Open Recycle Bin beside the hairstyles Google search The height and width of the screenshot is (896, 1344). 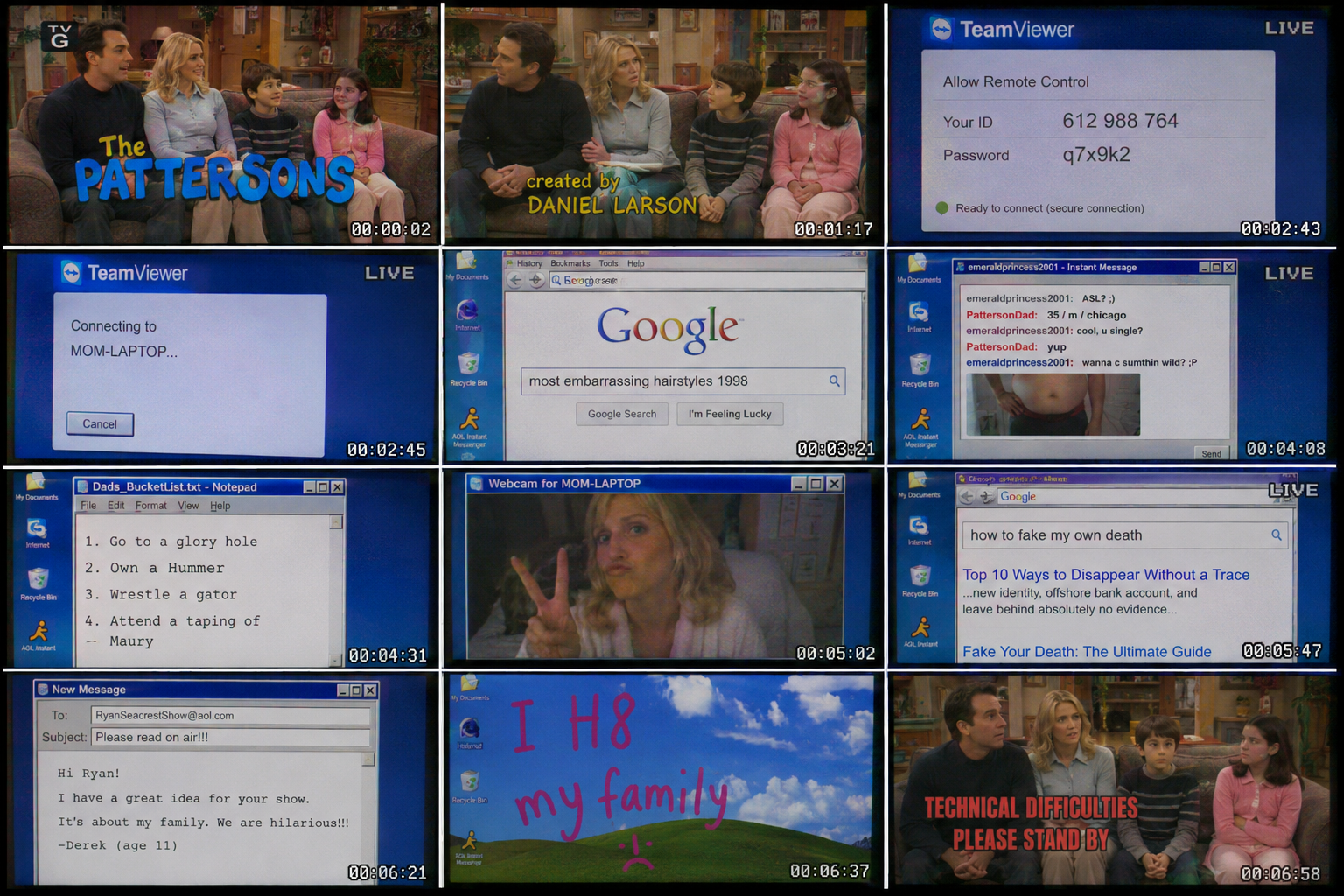(x=469, y=368)
